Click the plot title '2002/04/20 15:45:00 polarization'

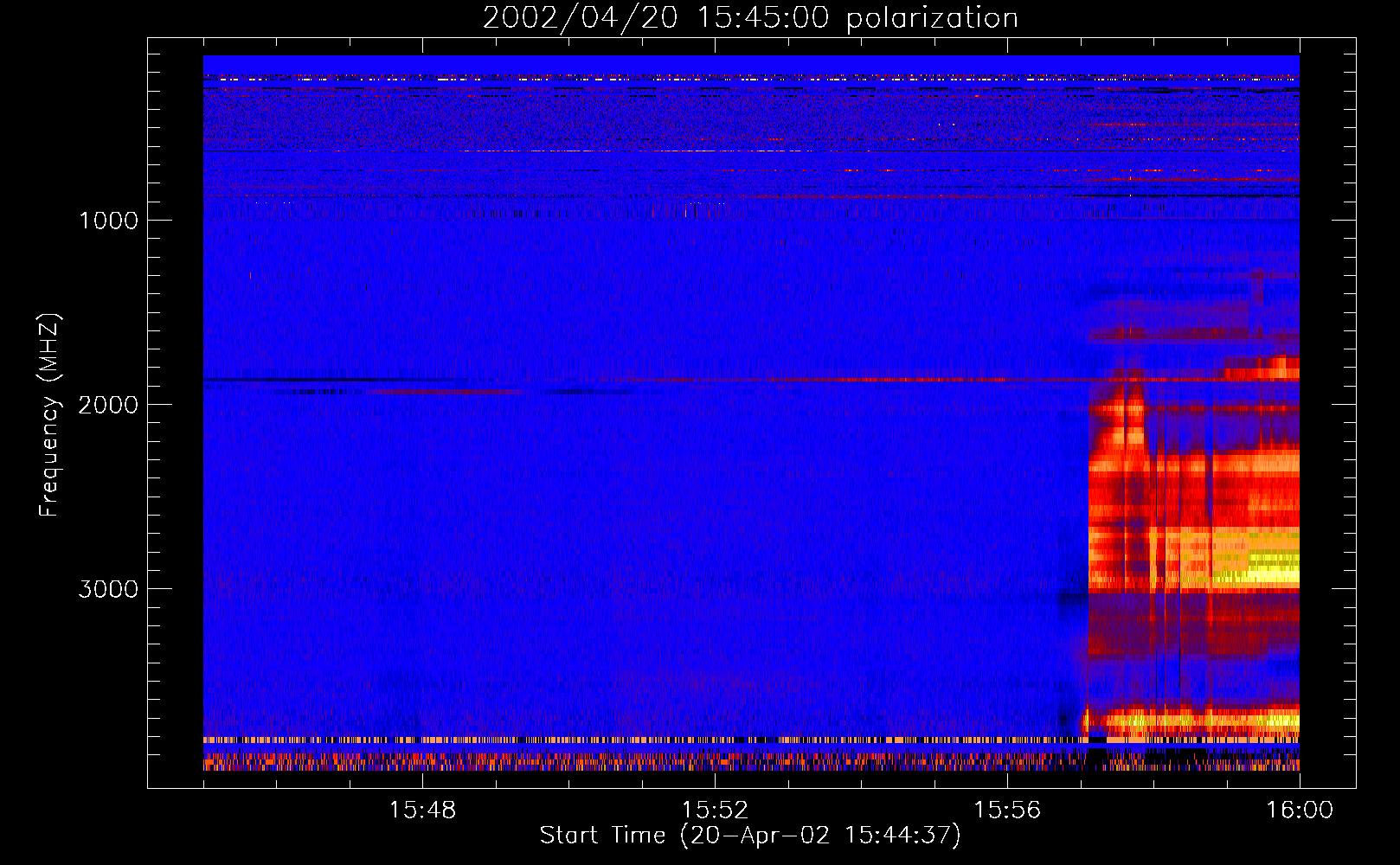[750, 18]
